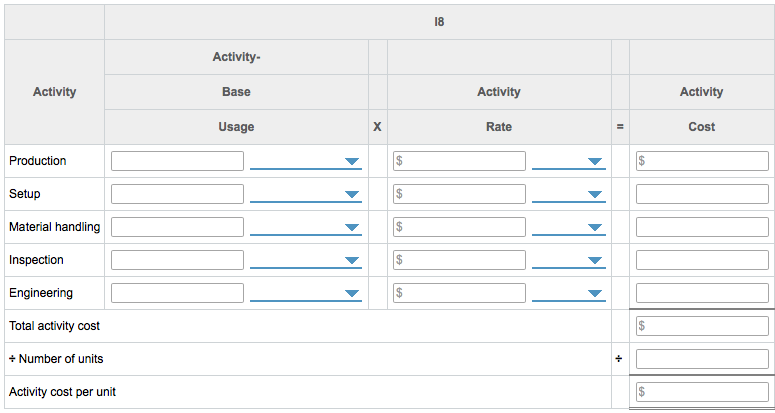The image size is (775, 413).
Task: Open Engineering activity rate unit dropdown
Action: click(x=569, y=293)
